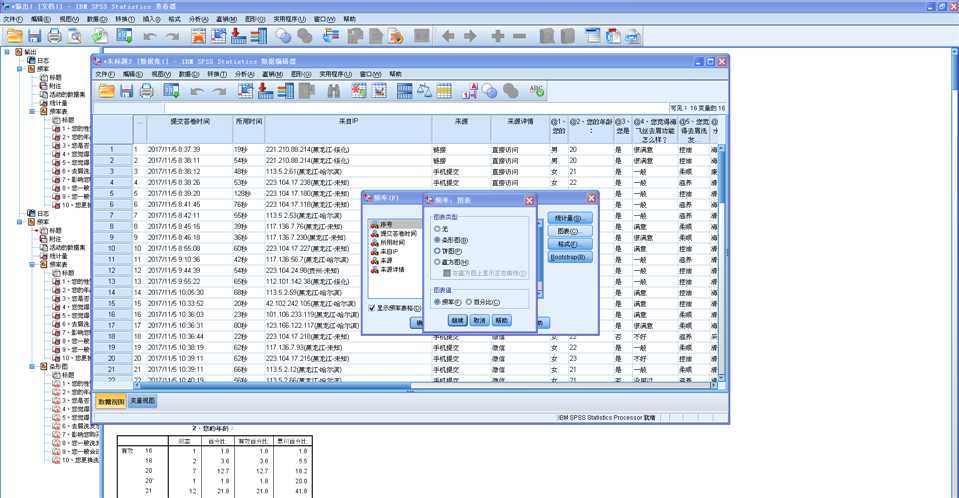Click Open folder icon in output viewer toolbar

click(x=14, y=36)
